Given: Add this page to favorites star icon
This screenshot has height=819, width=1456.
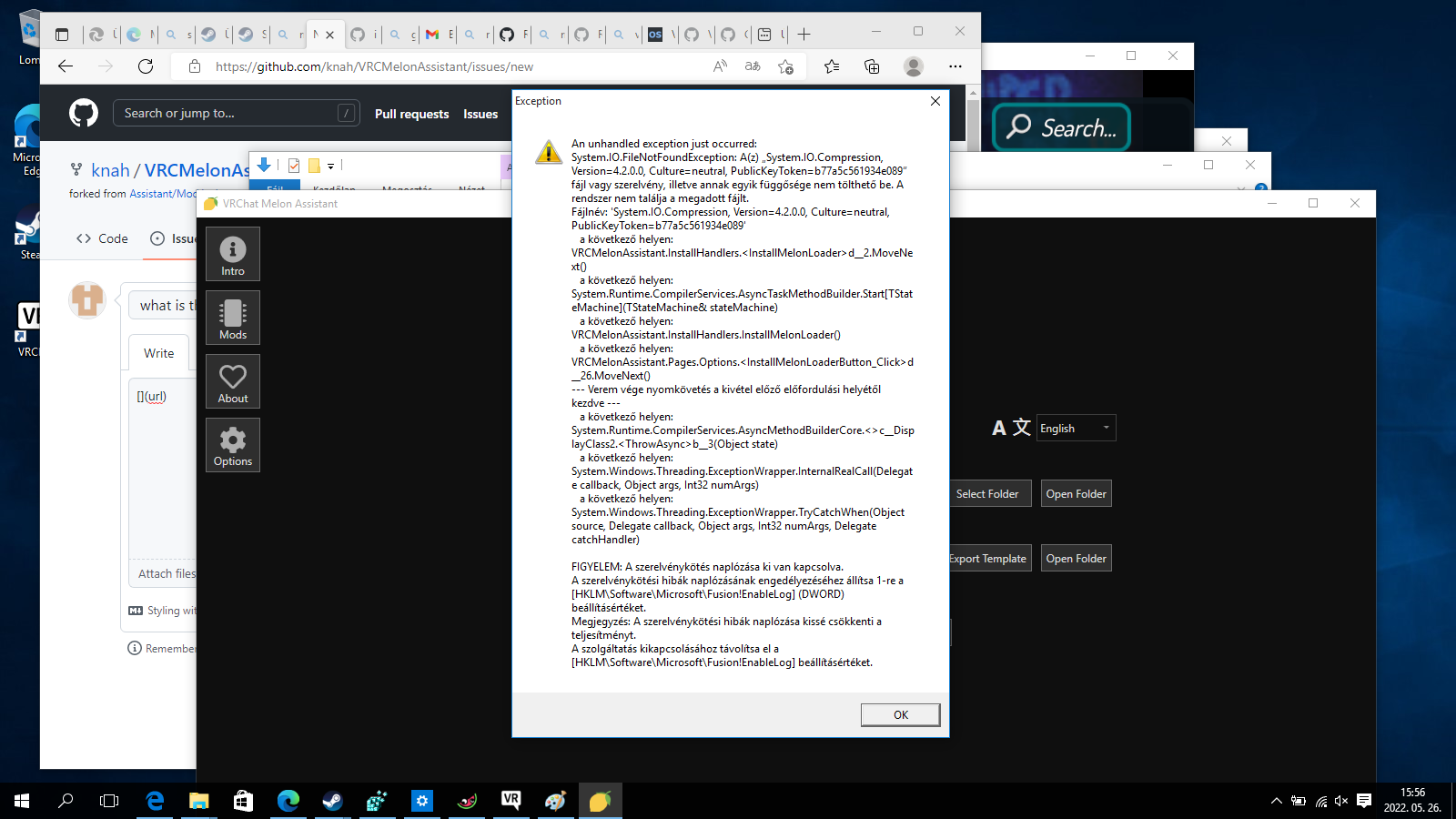Looking at the screenshot, I should tap(785, 66).
